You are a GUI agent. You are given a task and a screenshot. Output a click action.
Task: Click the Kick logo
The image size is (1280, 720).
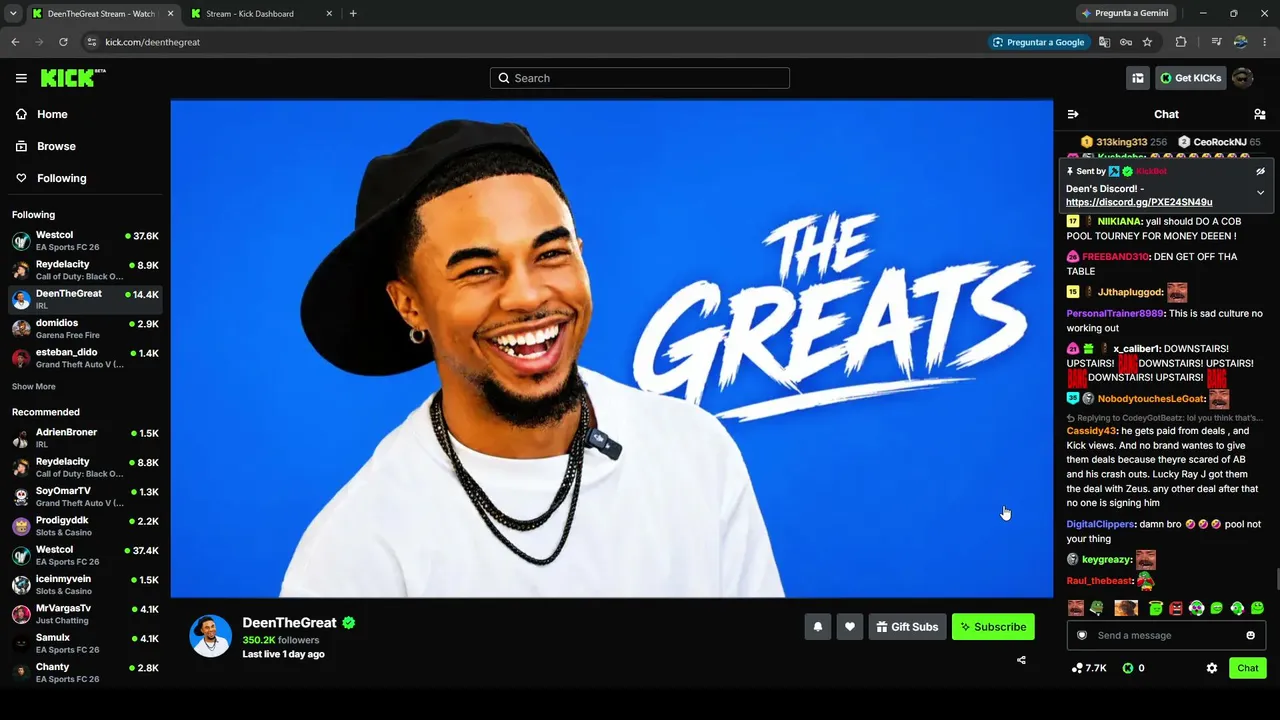pyautogui.click(x=73, y=78)
